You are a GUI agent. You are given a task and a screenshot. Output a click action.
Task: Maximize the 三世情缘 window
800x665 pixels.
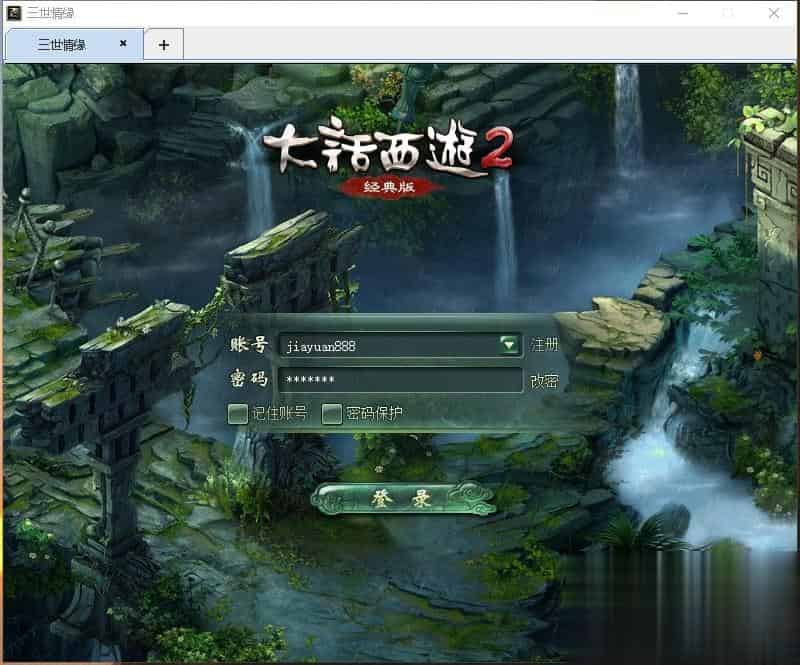[x=728, y=13]
